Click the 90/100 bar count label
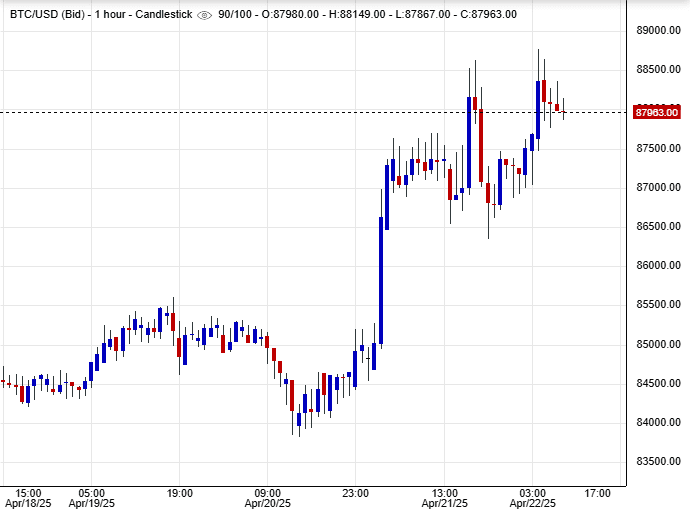The image size is (690, 509). pos(238,15)
